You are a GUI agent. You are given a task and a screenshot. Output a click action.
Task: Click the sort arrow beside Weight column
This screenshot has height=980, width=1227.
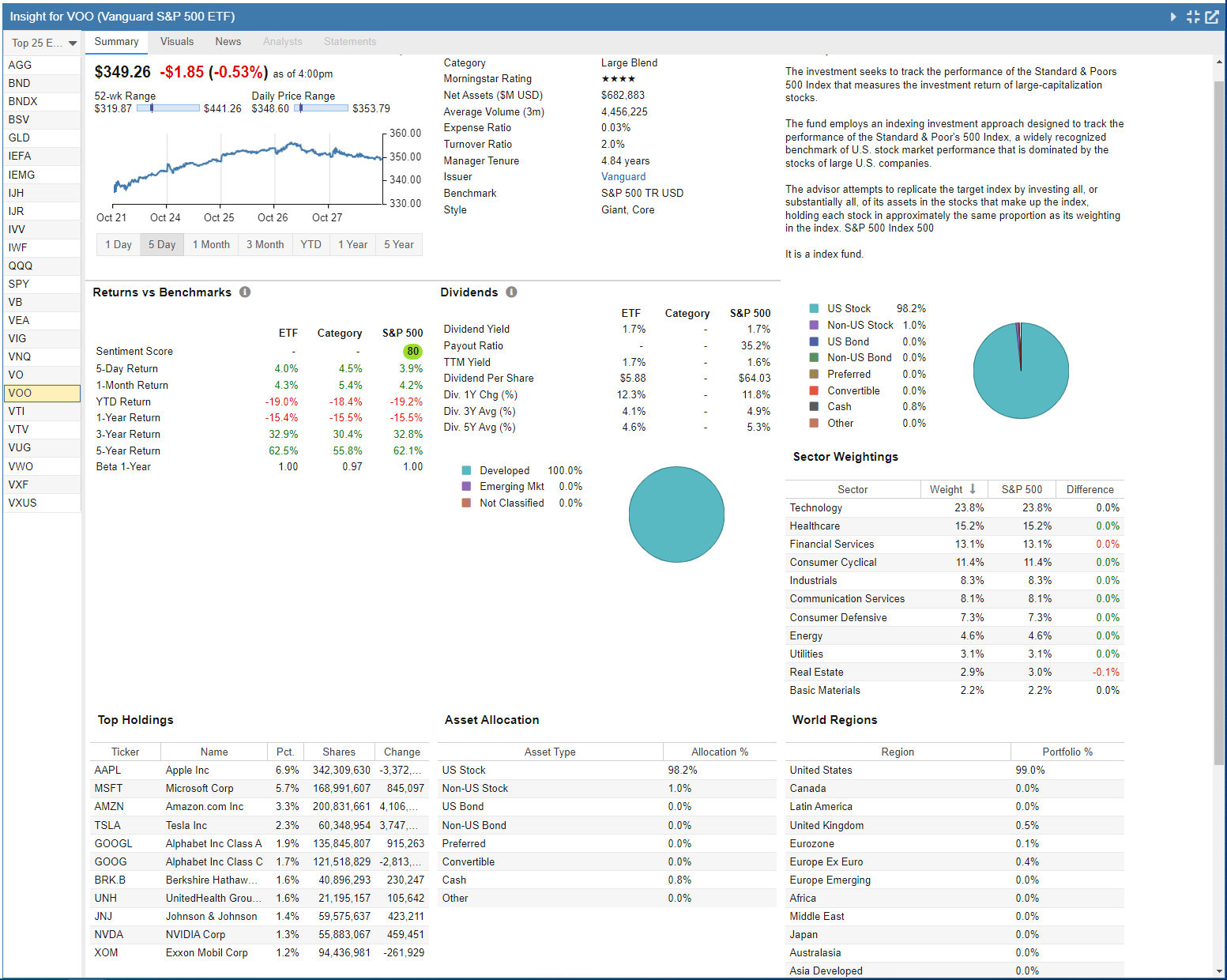[973, 489]
